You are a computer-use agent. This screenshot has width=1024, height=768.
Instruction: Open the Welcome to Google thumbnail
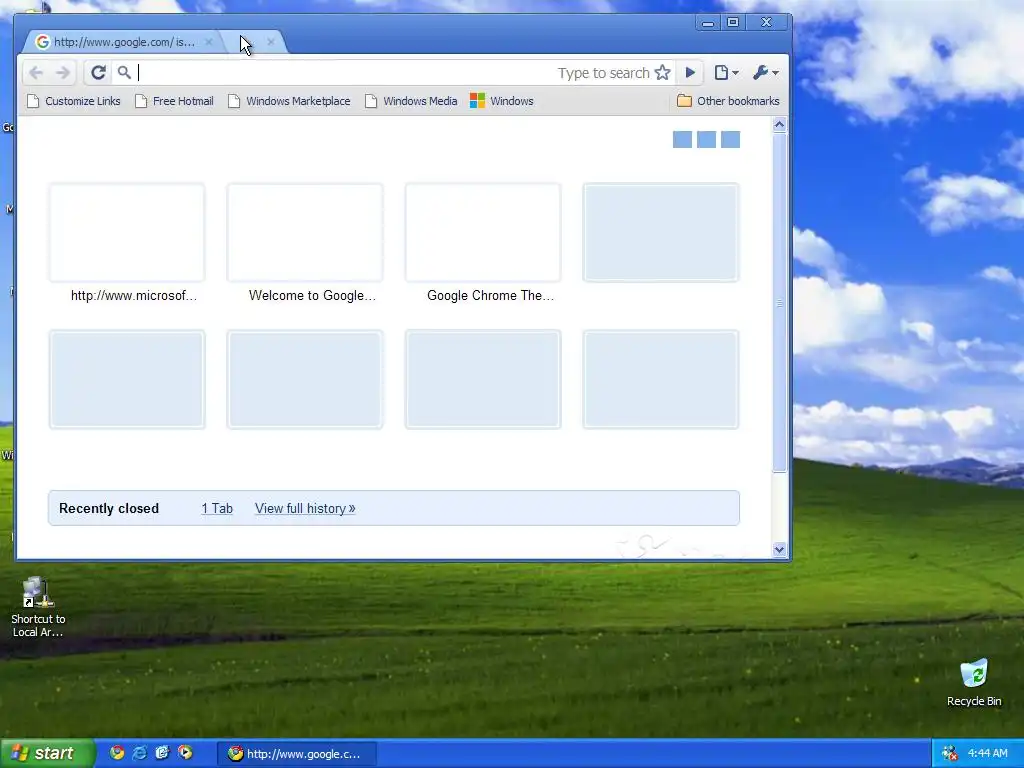point(305,232)
